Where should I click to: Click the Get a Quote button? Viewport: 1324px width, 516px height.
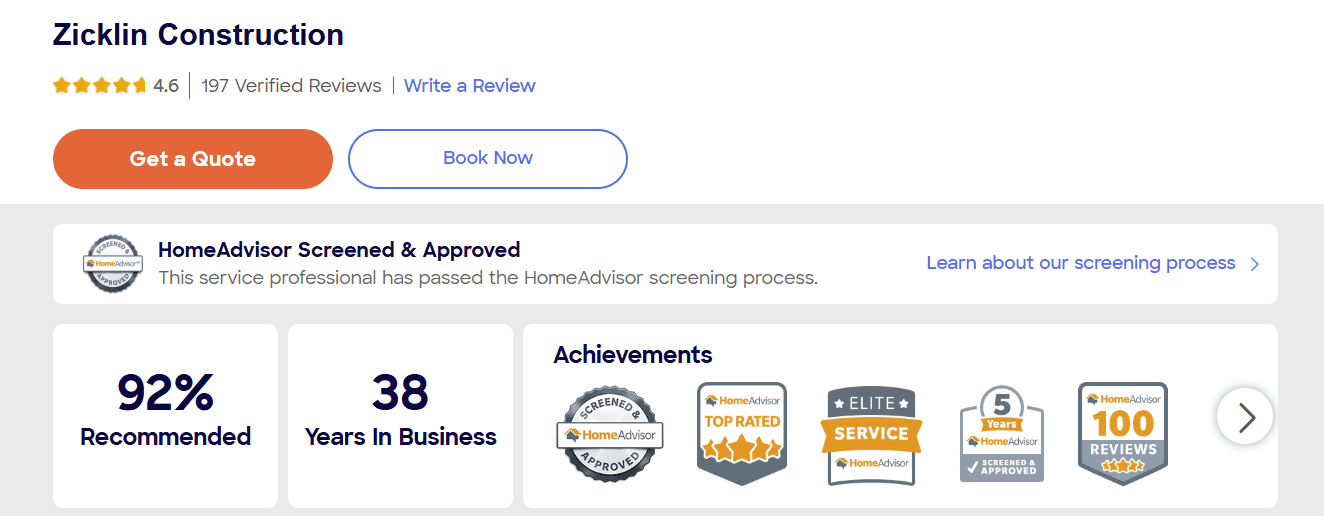[193, 159]
